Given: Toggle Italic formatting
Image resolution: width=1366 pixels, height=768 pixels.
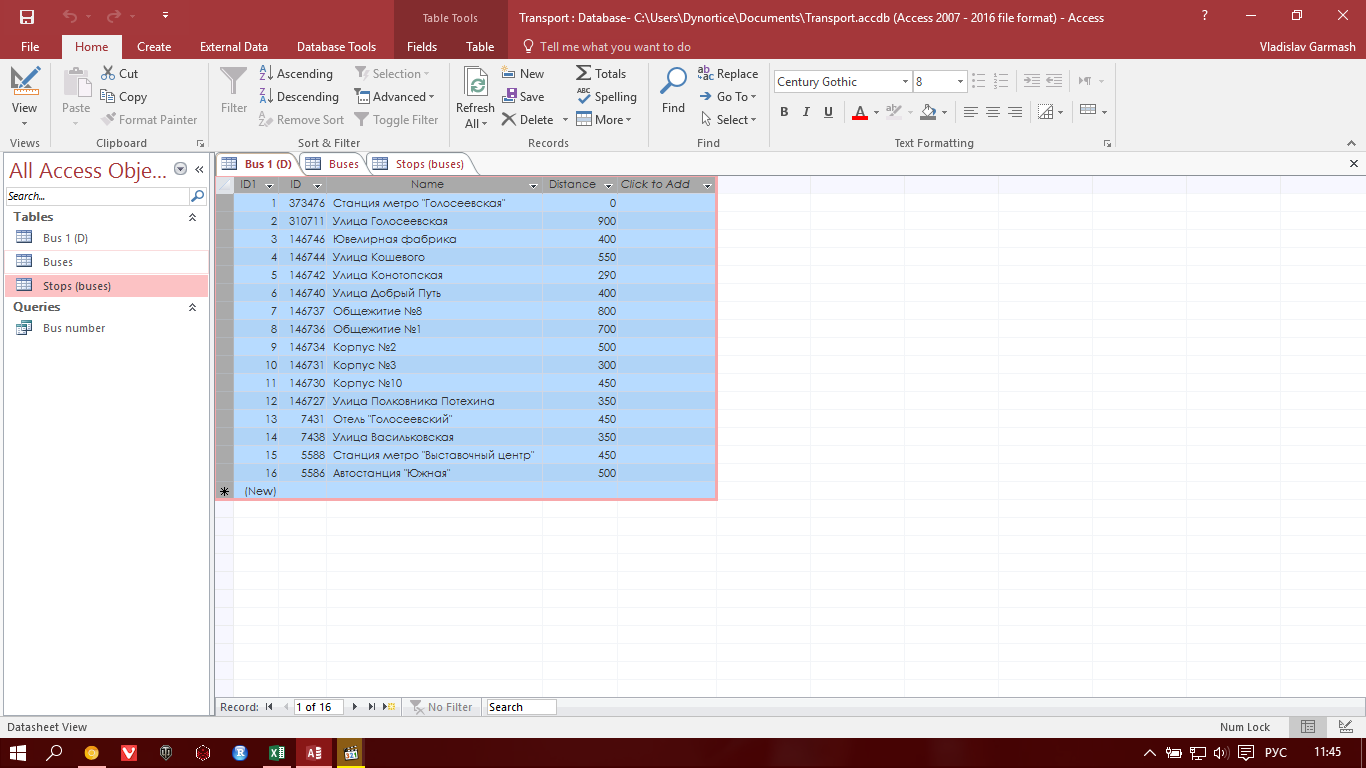Looking at the screenshot, I should click(806, 112).
